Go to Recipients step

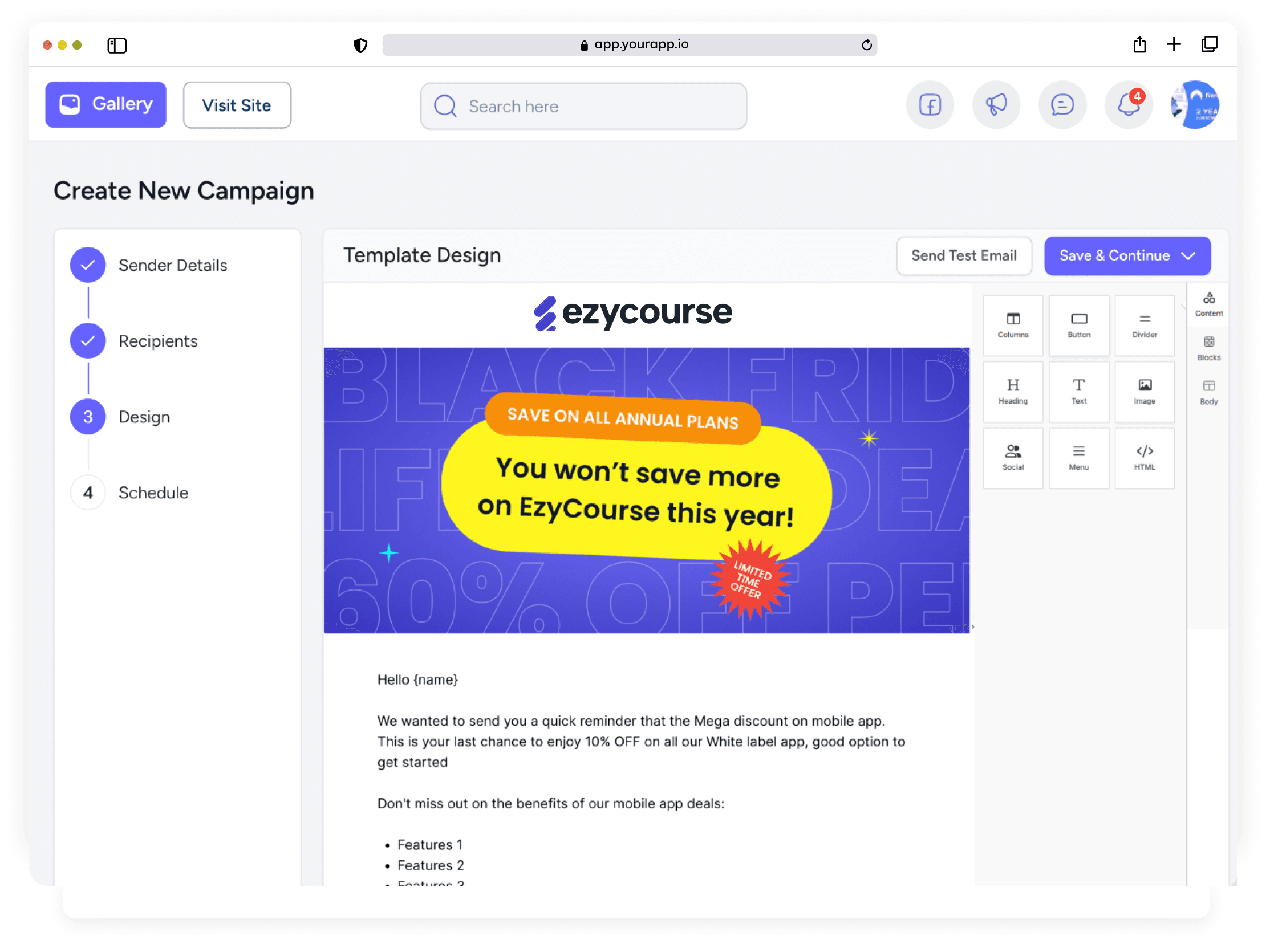click(x=134, y=341)
